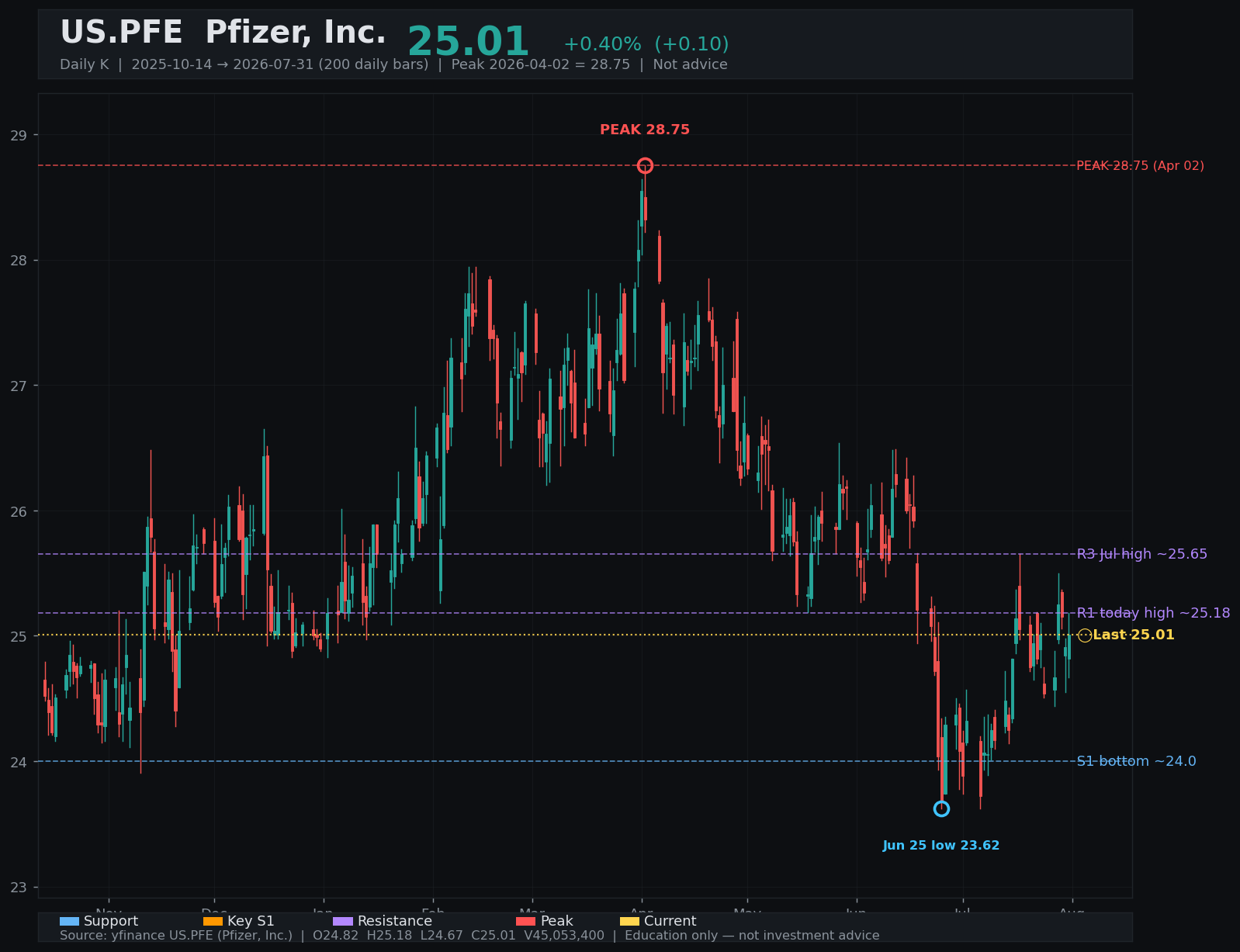
Task: Click the "Last 25.01" price label
Action: (x=1134, y=635)
